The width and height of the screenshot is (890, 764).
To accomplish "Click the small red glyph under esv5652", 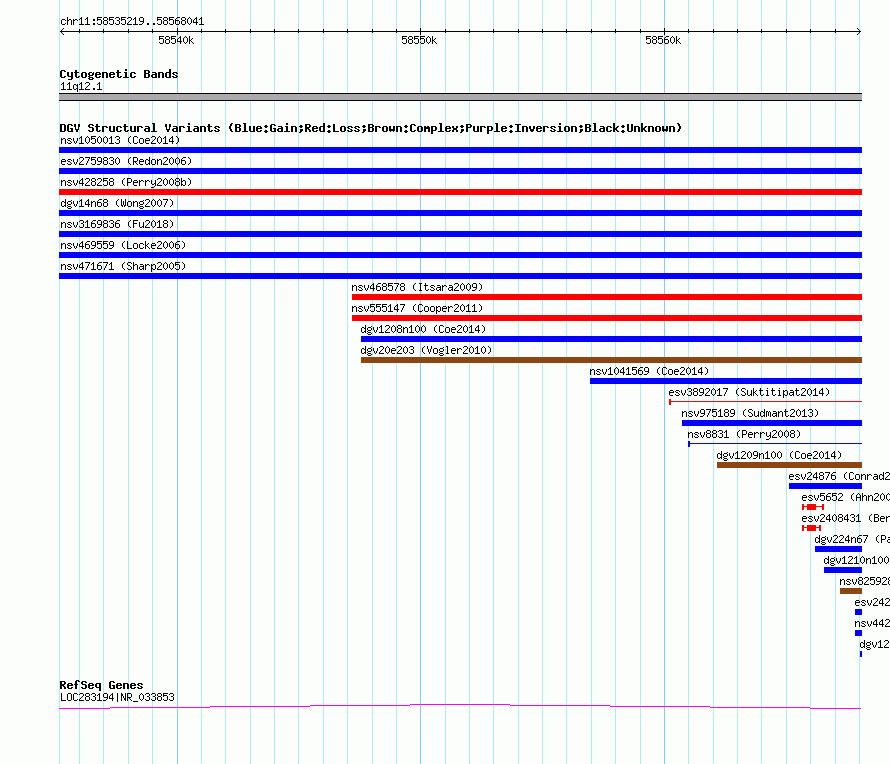I will pos(813,507).
